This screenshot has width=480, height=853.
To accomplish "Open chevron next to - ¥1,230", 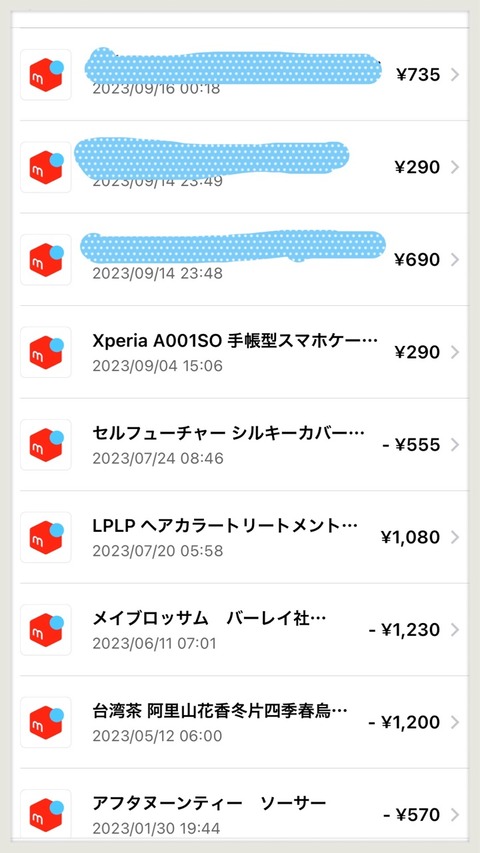I will [455, 629].
